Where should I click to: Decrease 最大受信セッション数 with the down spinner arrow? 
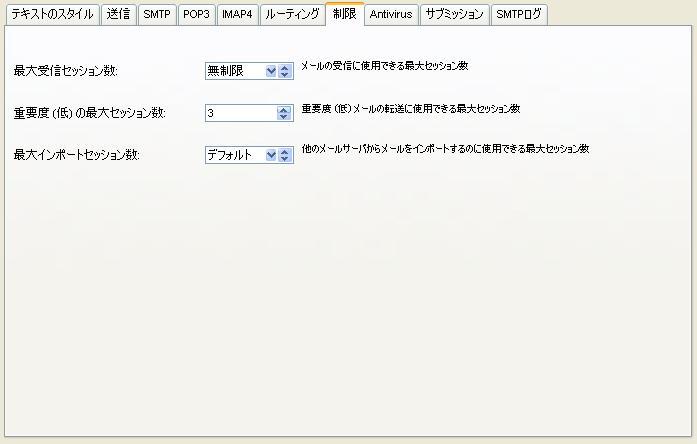[285, 75]
